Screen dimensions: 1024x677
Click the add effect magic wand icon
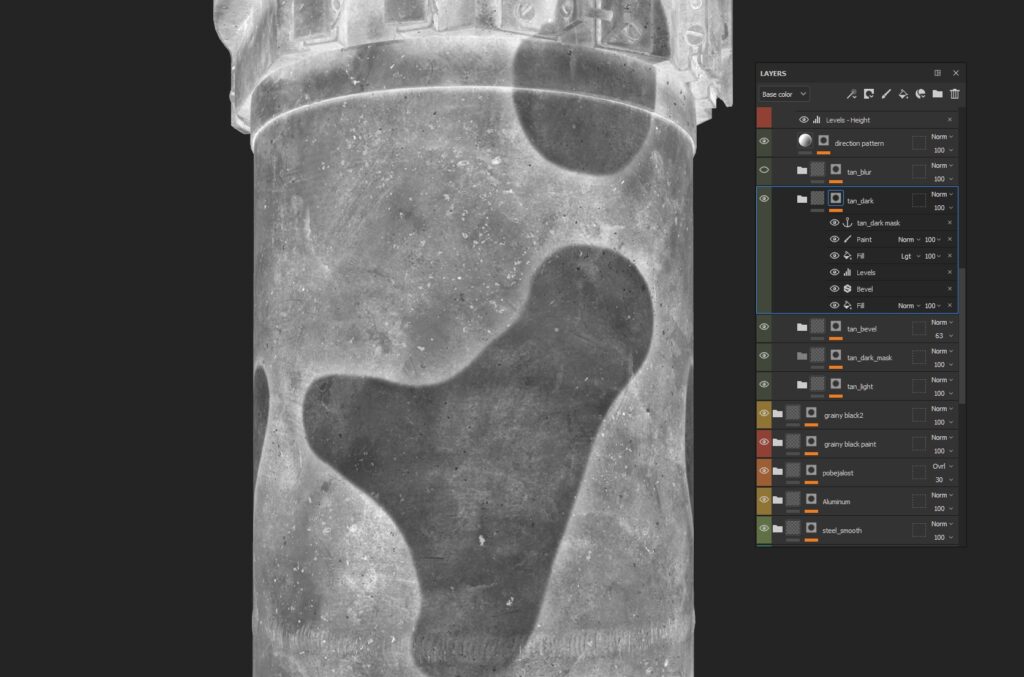851,94
